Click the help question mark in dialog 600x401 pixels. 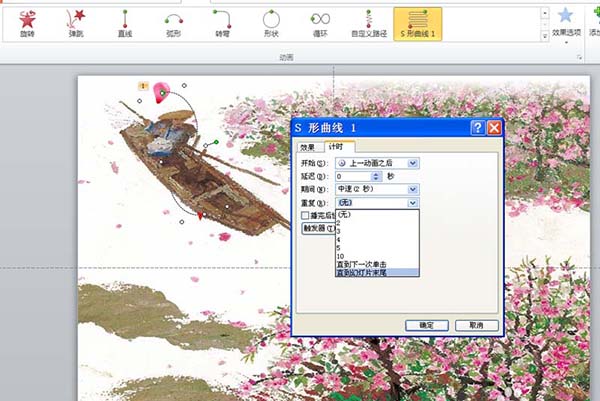tap(478, 127)
